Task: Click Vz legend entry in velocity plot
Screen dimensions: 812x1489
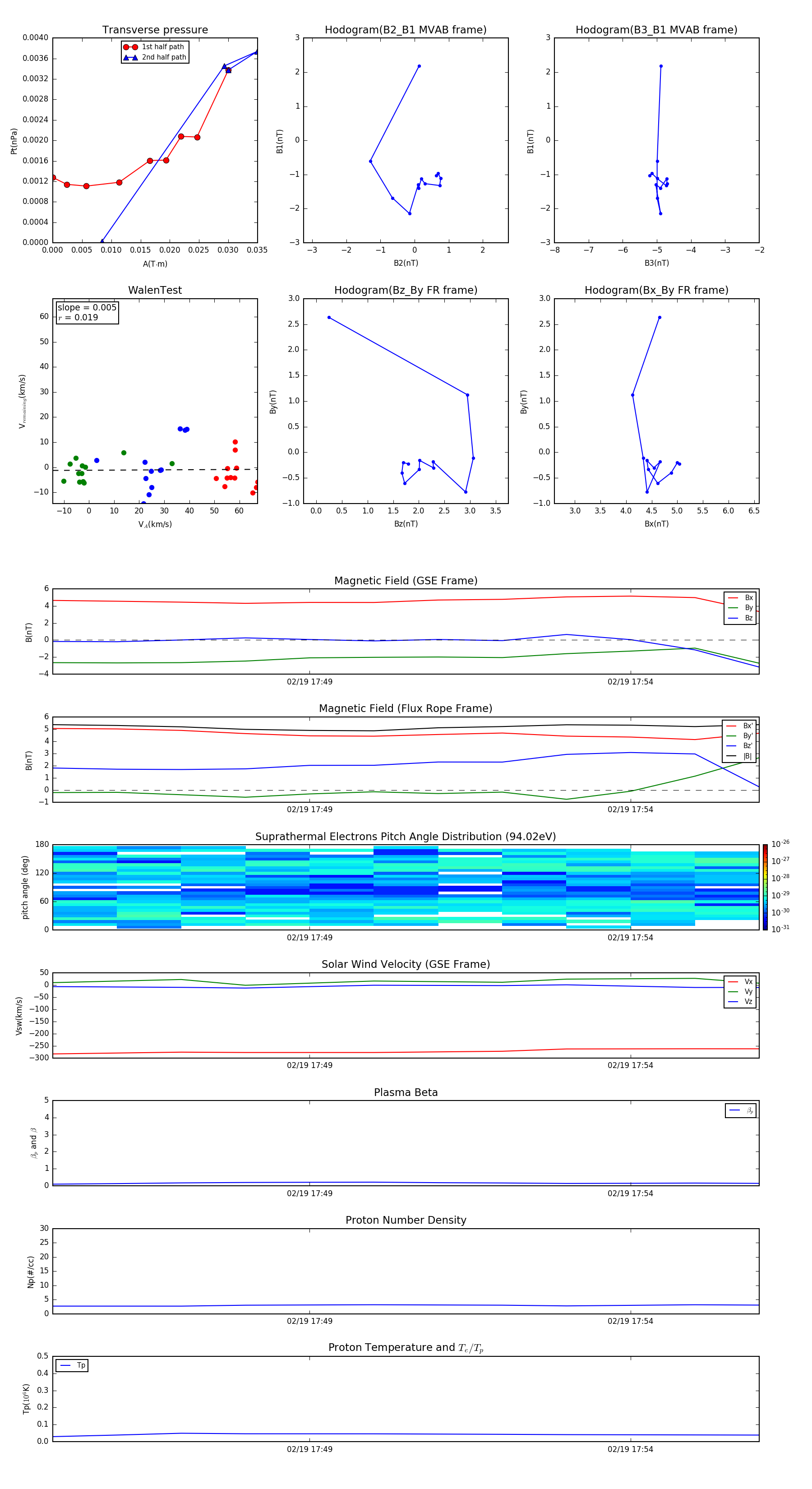Action: pos(740,1002)
